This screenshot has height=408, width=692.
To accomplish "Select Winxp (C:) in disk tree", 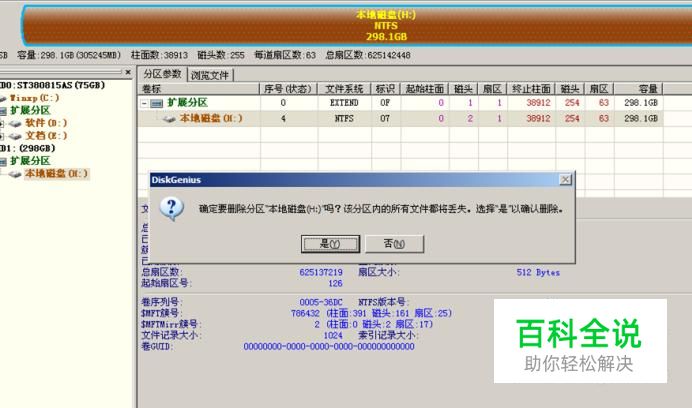I will tap(34, 98).
